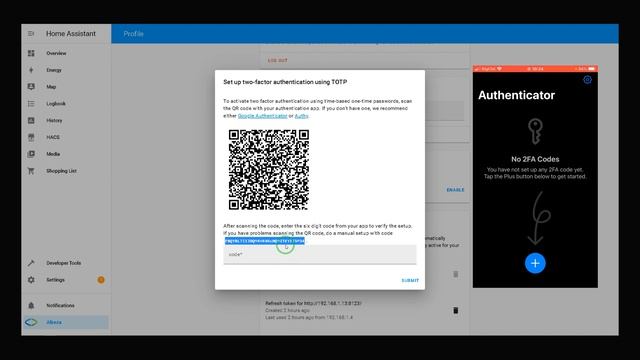Click the greyed trash icon above the refresh token
This screenshot has width=640, height=360.
[x=456, y=274]
